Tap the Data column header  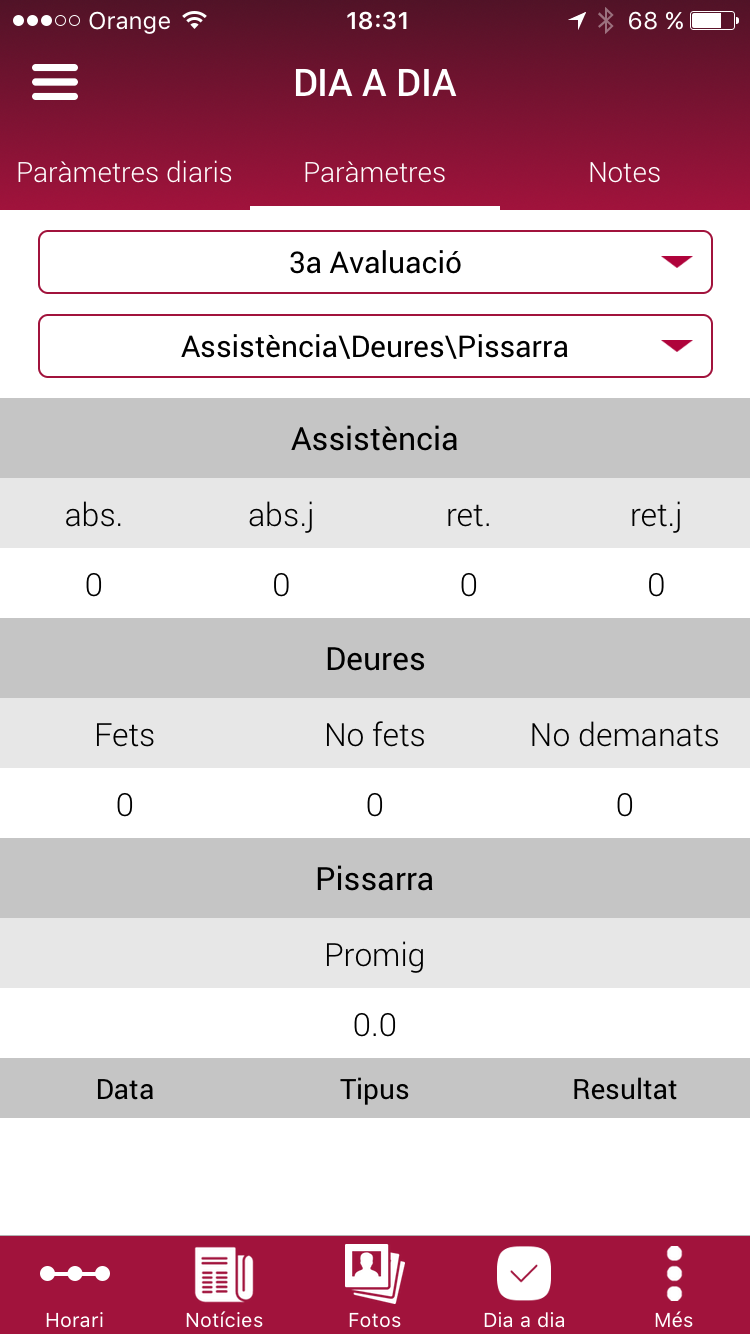125,1089
